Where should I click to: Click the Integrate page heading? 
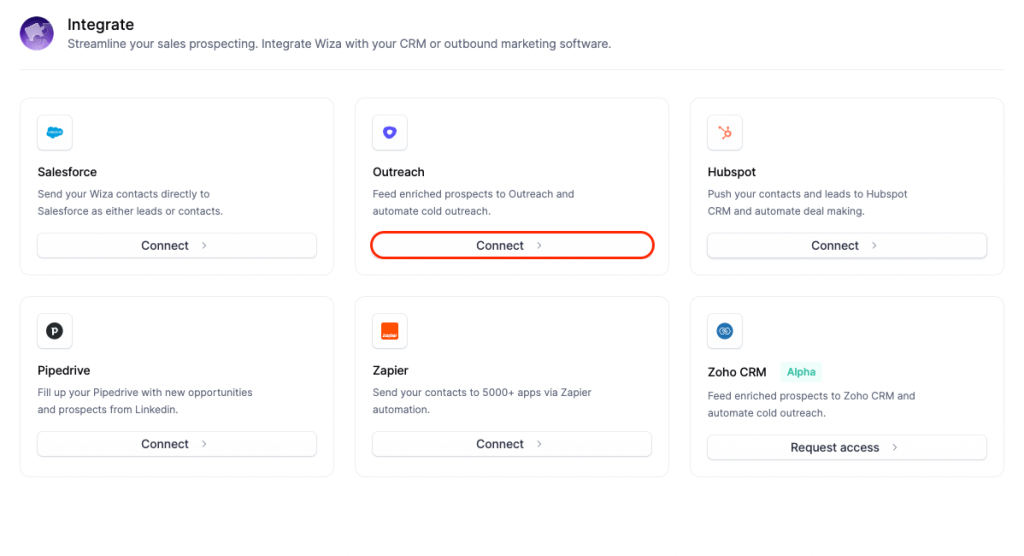100,24
